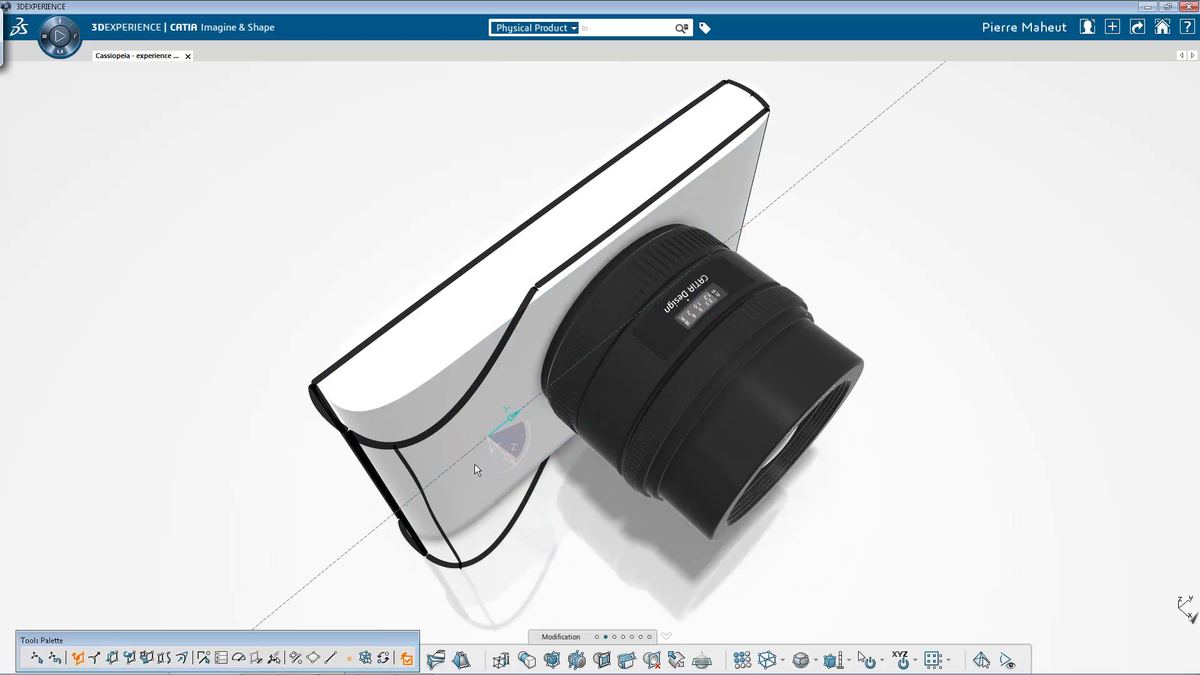The width and height of the screenshot is (1200, 675).
Task: Go to Home via house icon
Action: (x=1162, y=27)
